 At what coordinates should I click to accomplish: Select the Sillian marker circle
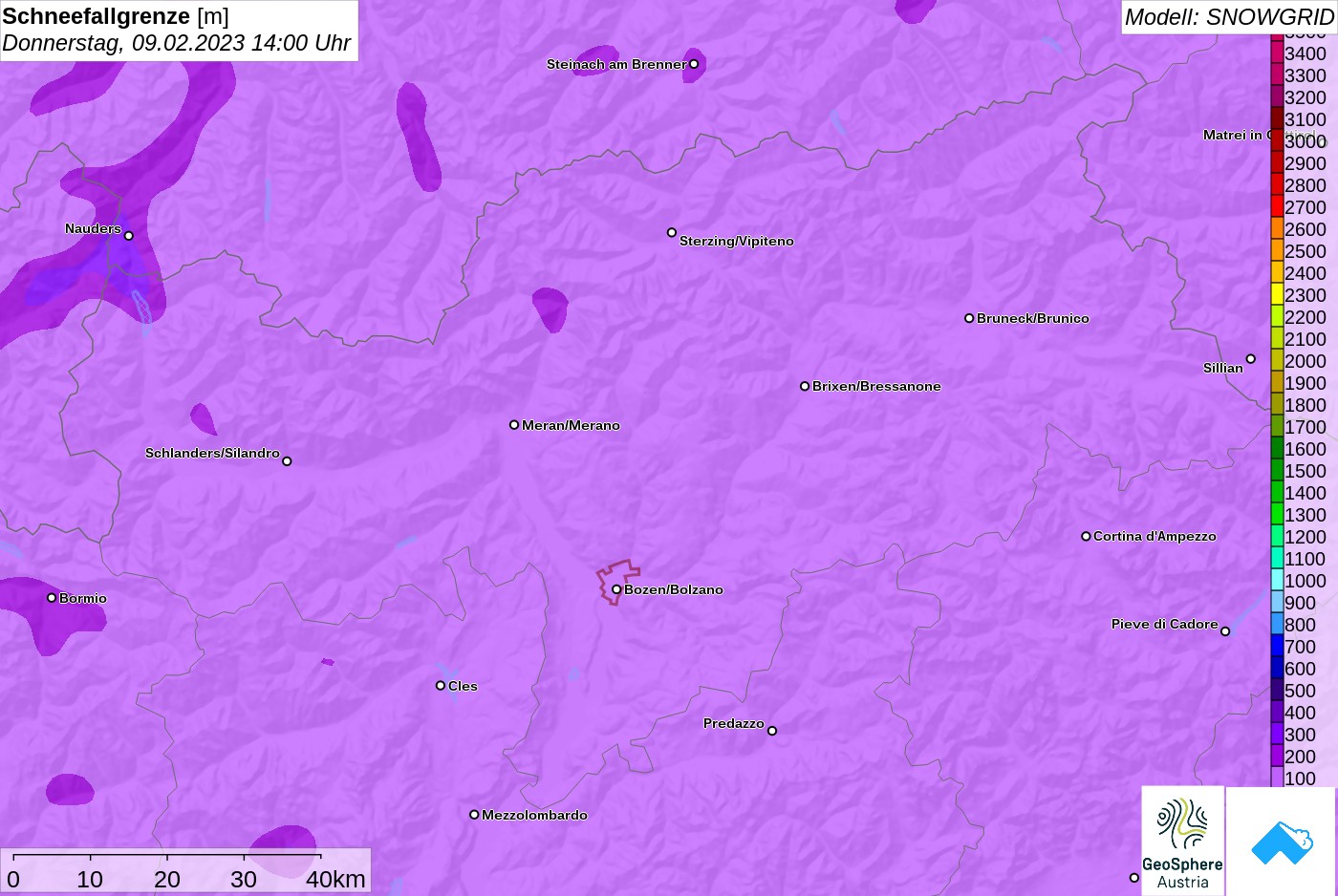tap(1251, 359)
